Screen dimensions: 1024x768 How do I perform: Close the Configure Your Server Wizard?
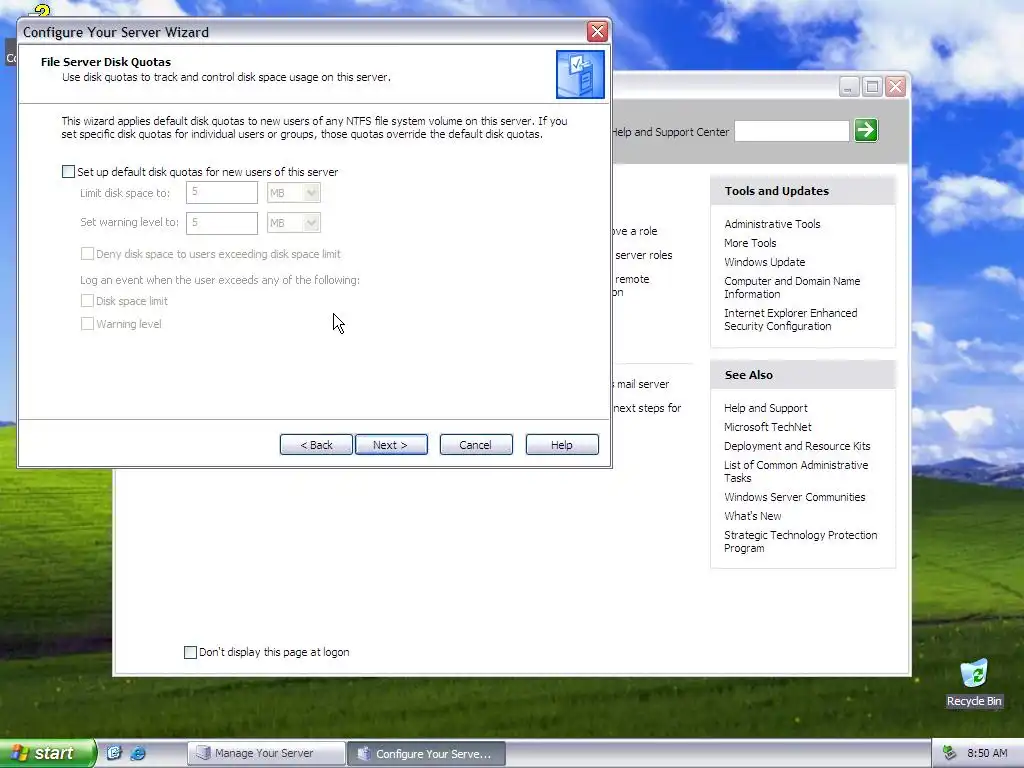point(597,31)
